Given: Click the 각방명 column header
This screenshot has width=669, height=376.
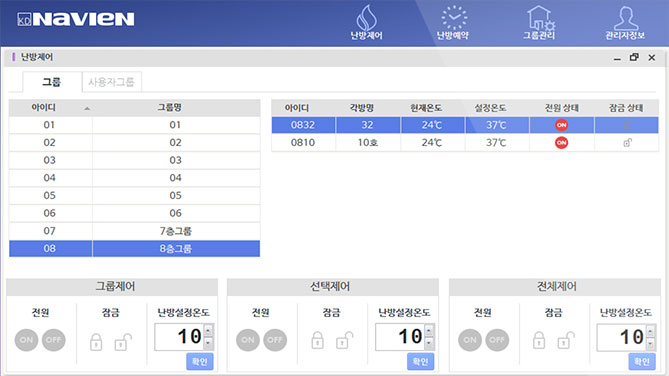Looking at the screenshot, I should click(x=362, y=108).
